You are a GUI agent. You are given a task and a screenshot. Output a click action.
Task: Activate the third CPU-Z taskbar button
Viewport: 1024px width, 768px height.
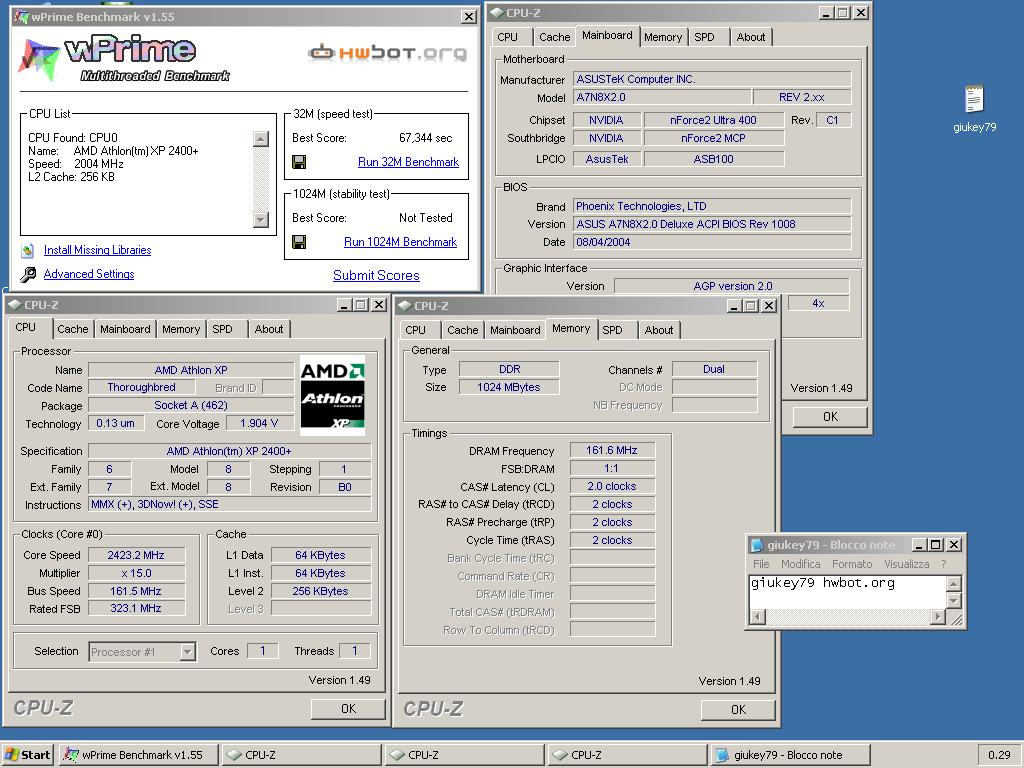pyautogui.click(x=627, y=755)
